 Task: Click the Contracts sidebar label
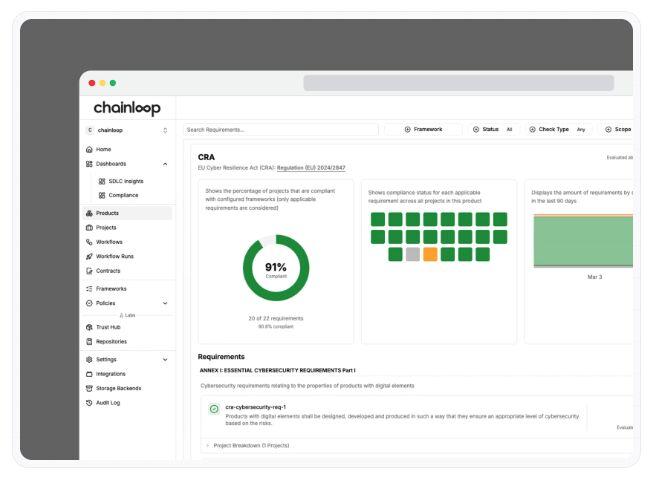(108, 271)
